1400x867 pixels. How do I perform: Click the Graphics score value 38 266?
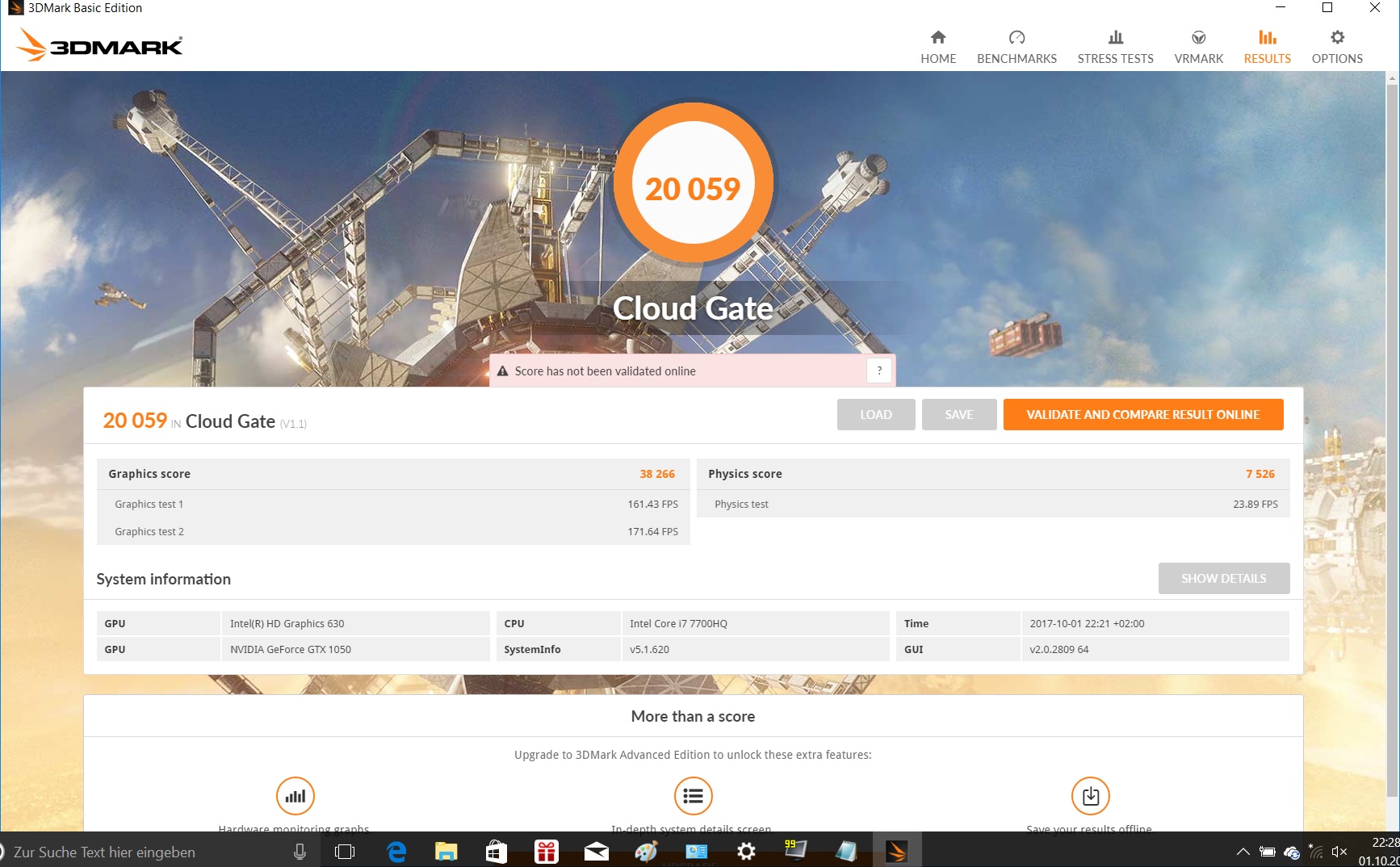657,474
